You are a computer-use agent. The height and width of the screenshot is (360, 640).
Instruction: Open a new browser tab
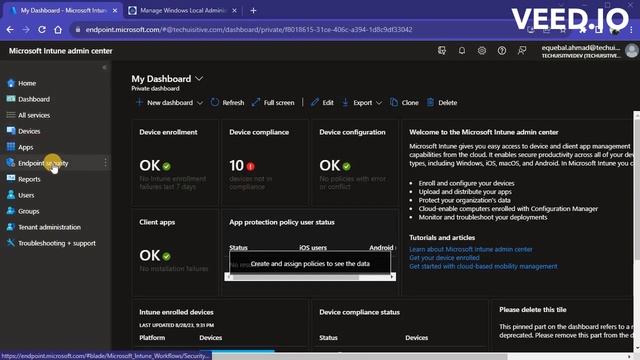[253, 11]
